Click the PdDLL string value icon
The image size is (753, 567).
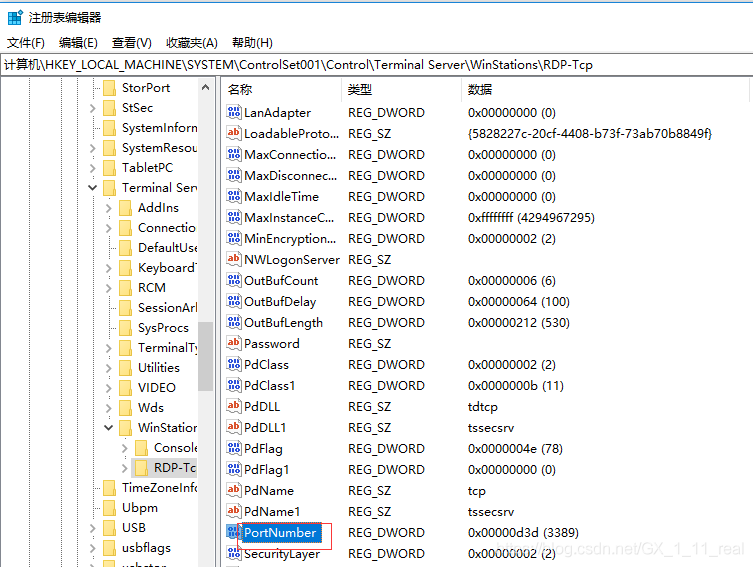pos(234,406)
